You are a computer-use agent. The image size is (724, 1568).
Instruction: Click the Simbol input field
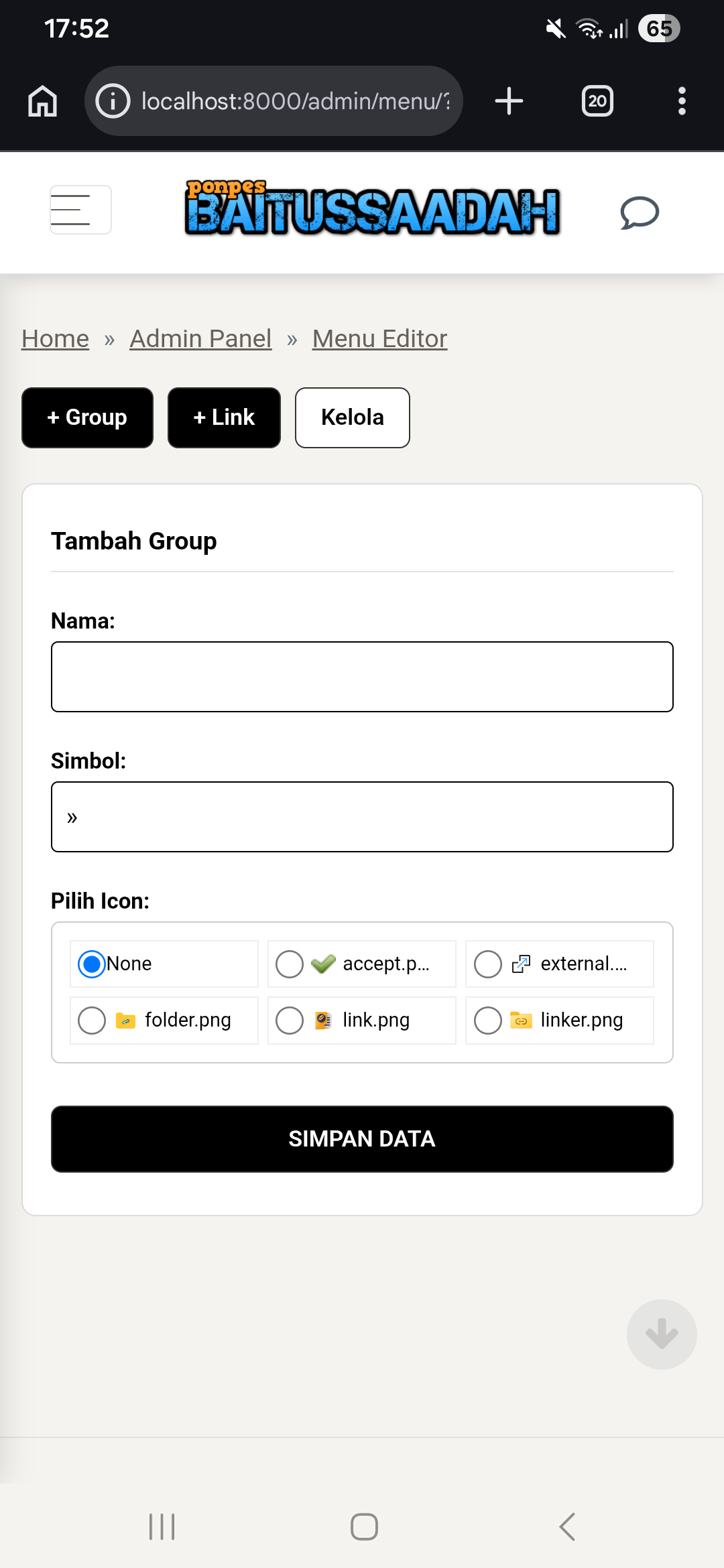click(362, 817)
